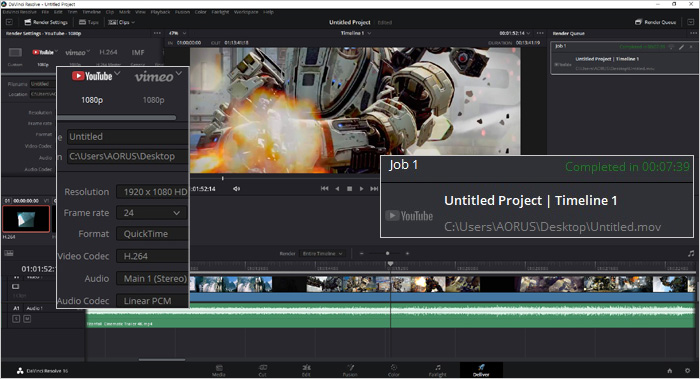
Task: Click timeline zoom in plus button
Action: pos(407,254)
